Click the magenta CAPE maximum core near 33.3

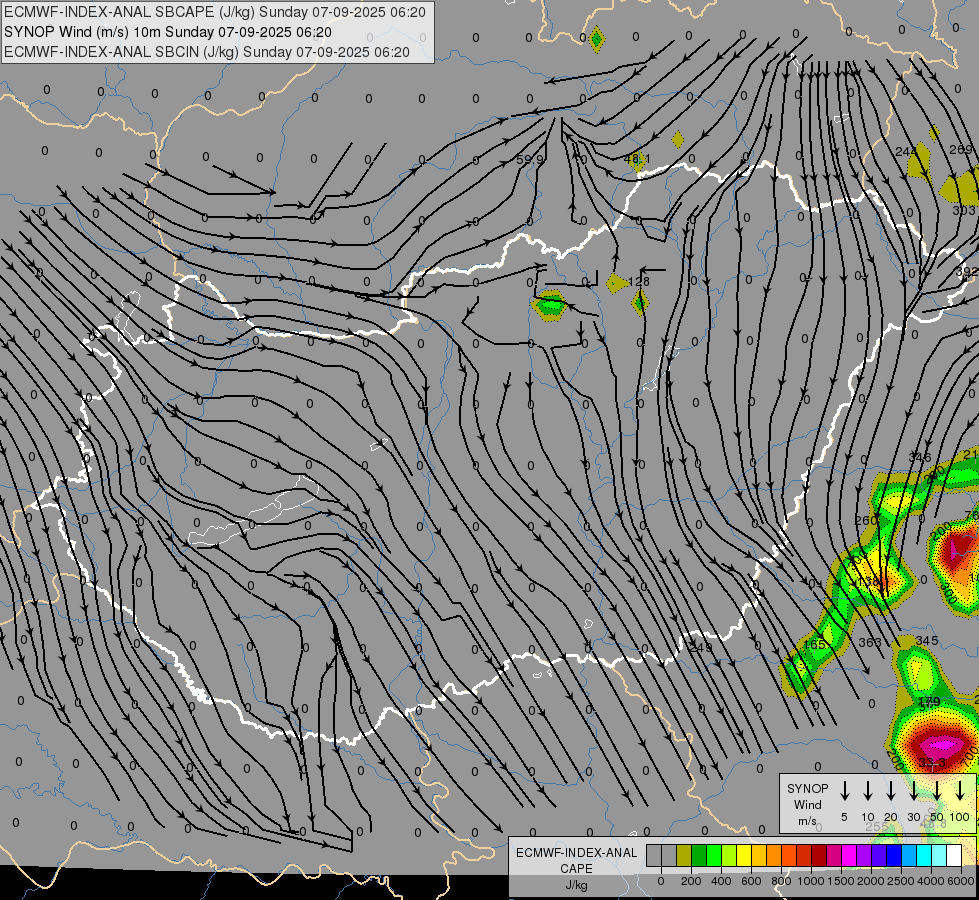(x=944, y=744)
